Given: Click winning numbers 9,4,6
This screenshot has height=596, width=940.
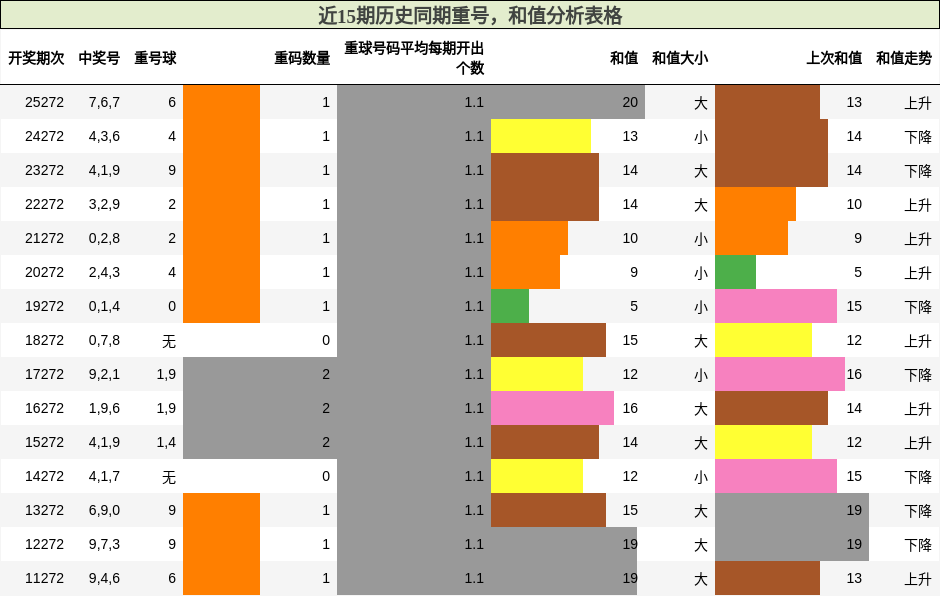Looking at the screenshot, I should pyautogui.click(x=104, y=578).
